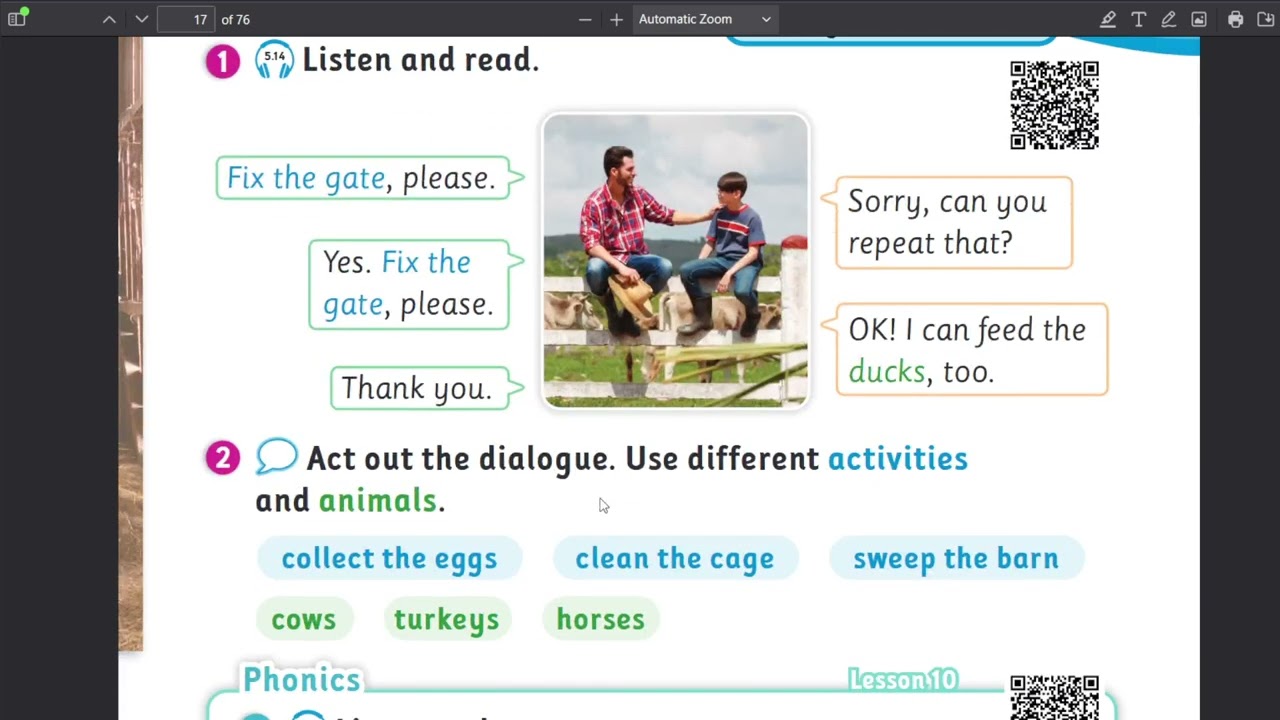Viewport: 1280px width, 720px height.
Task: Select the draw pen tool
Action: pos(1168,19)
